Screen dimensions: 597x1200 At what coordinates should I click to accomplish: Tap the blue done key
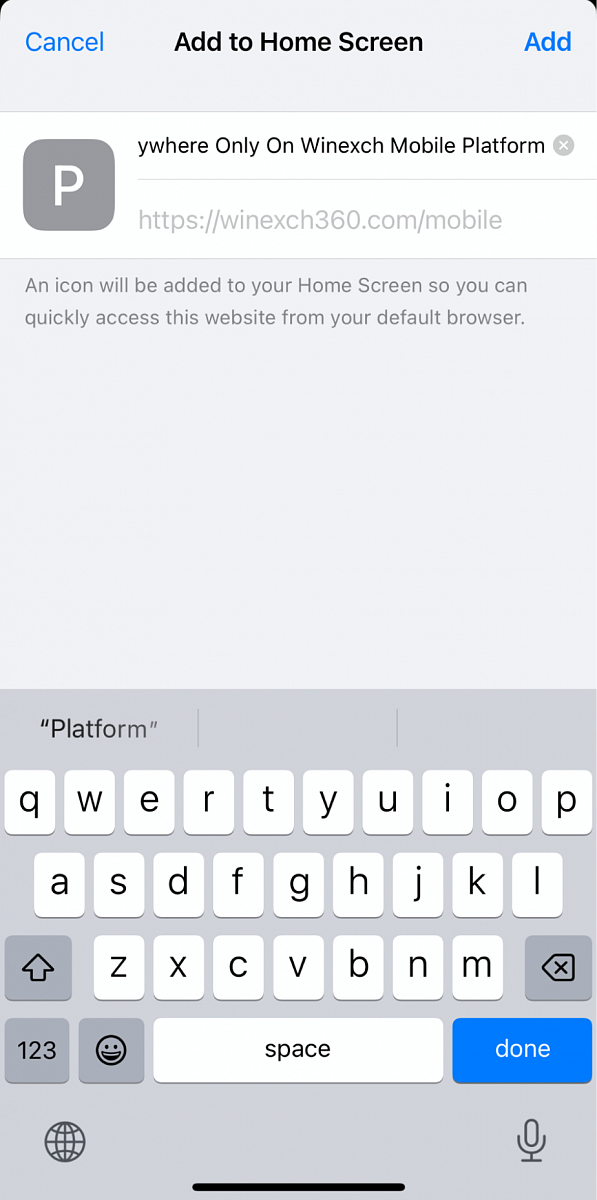(522, 1050)
